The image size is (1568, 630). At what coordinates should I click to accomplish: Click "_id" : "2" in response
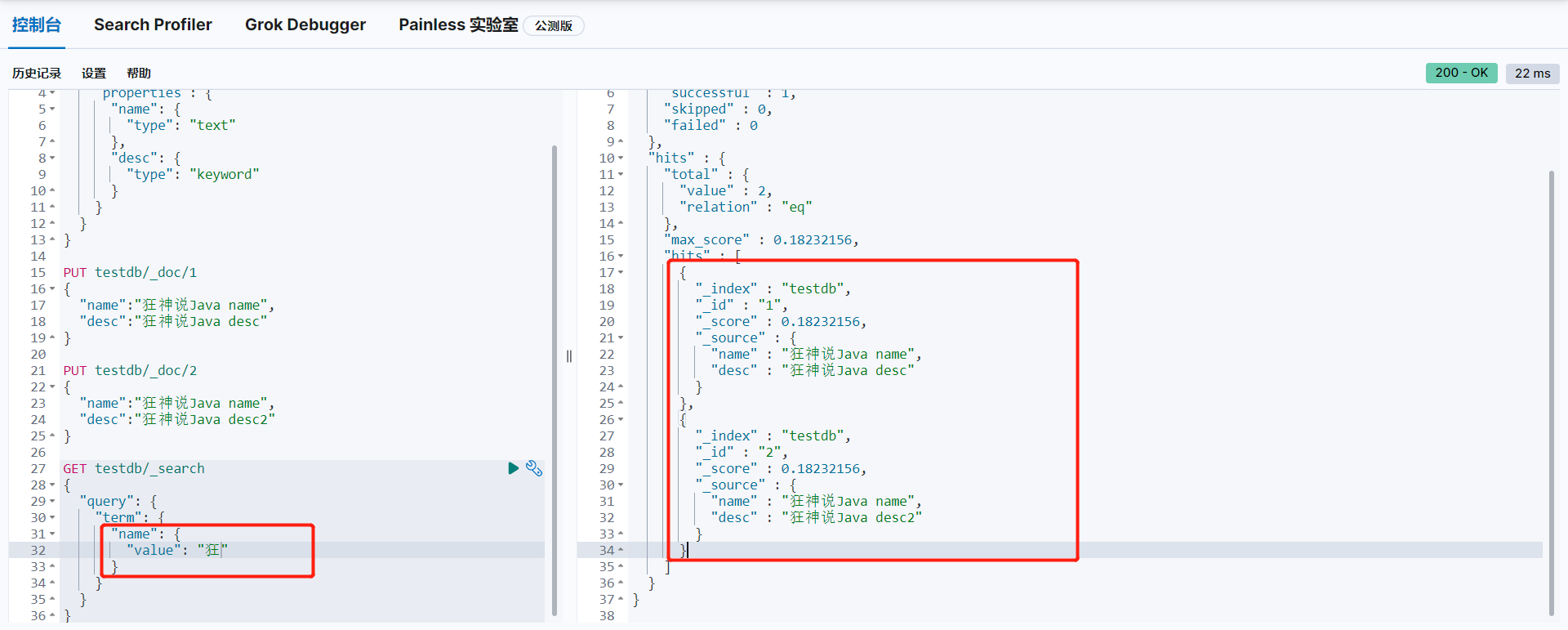[x=742, y=452]
